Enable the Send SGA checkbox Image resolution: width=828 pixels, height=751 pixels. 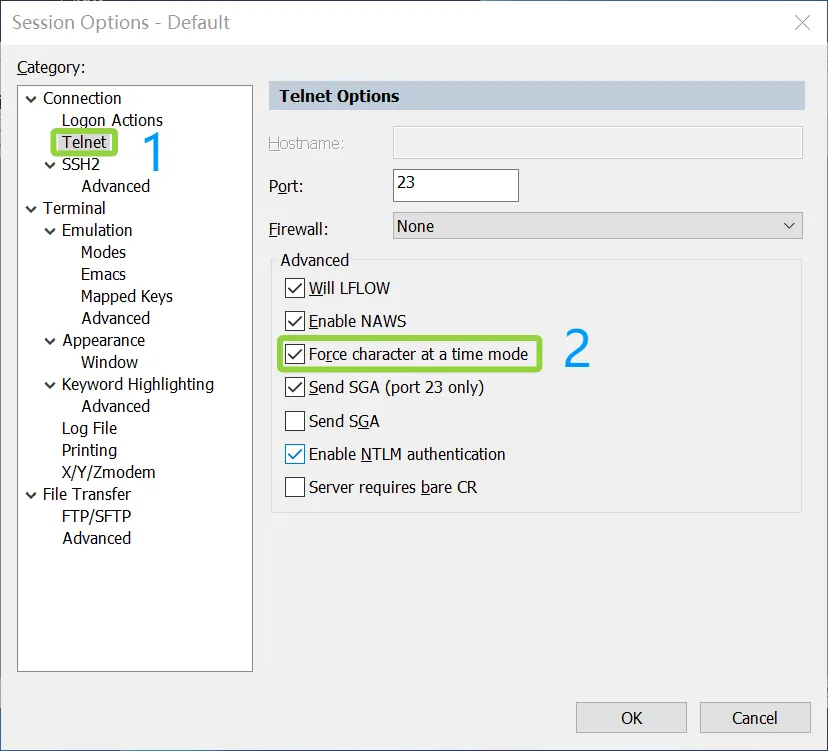pos(295,421)
